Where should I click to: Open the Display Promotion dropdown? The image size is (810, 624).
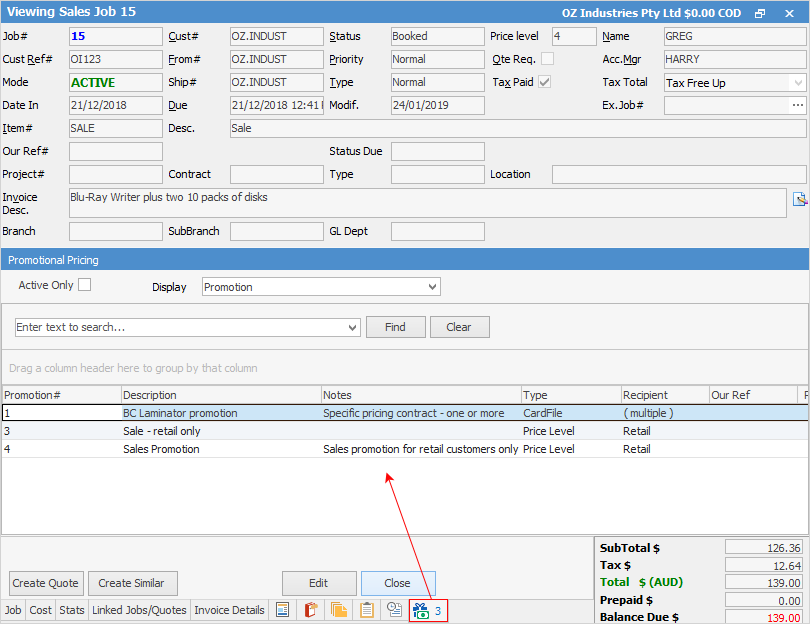point(430,287)
